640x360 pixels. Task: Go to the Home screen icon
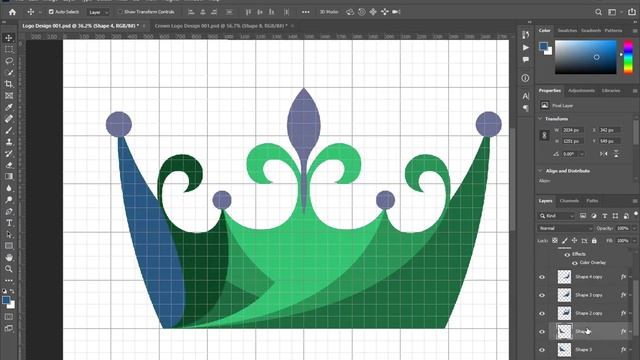pyautogui.click(x=12, y=12)
